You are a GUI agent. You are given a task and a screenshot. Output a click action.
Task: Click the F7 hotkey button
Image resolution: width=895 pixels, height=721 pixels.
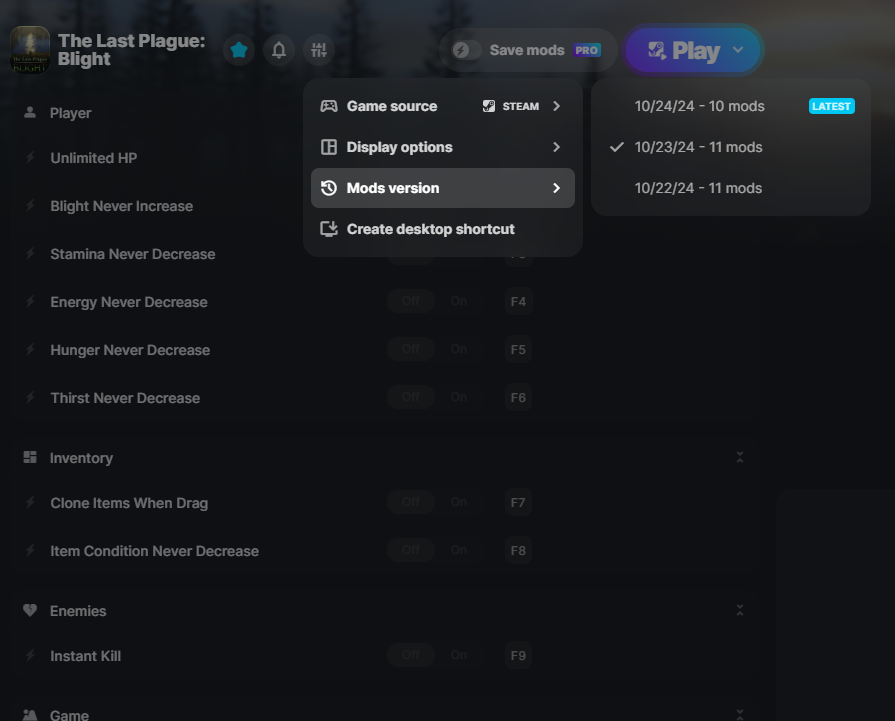click(518, 502)
